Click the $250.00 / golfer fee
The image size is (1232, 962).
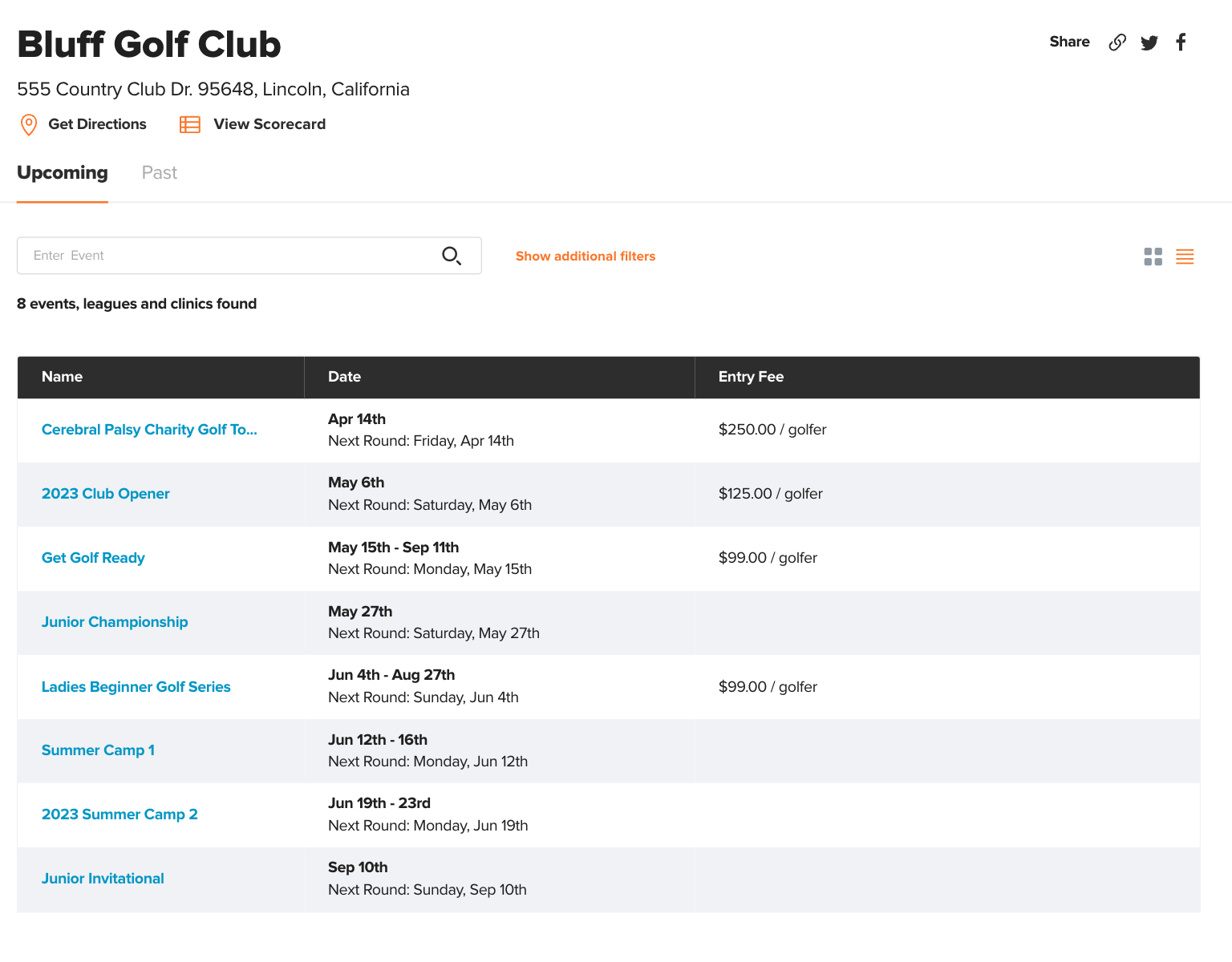click(772, 430)
